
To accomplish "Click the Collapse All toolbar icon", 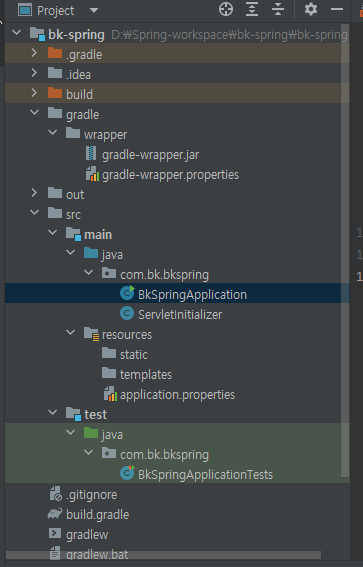I will tap(278, 9).
